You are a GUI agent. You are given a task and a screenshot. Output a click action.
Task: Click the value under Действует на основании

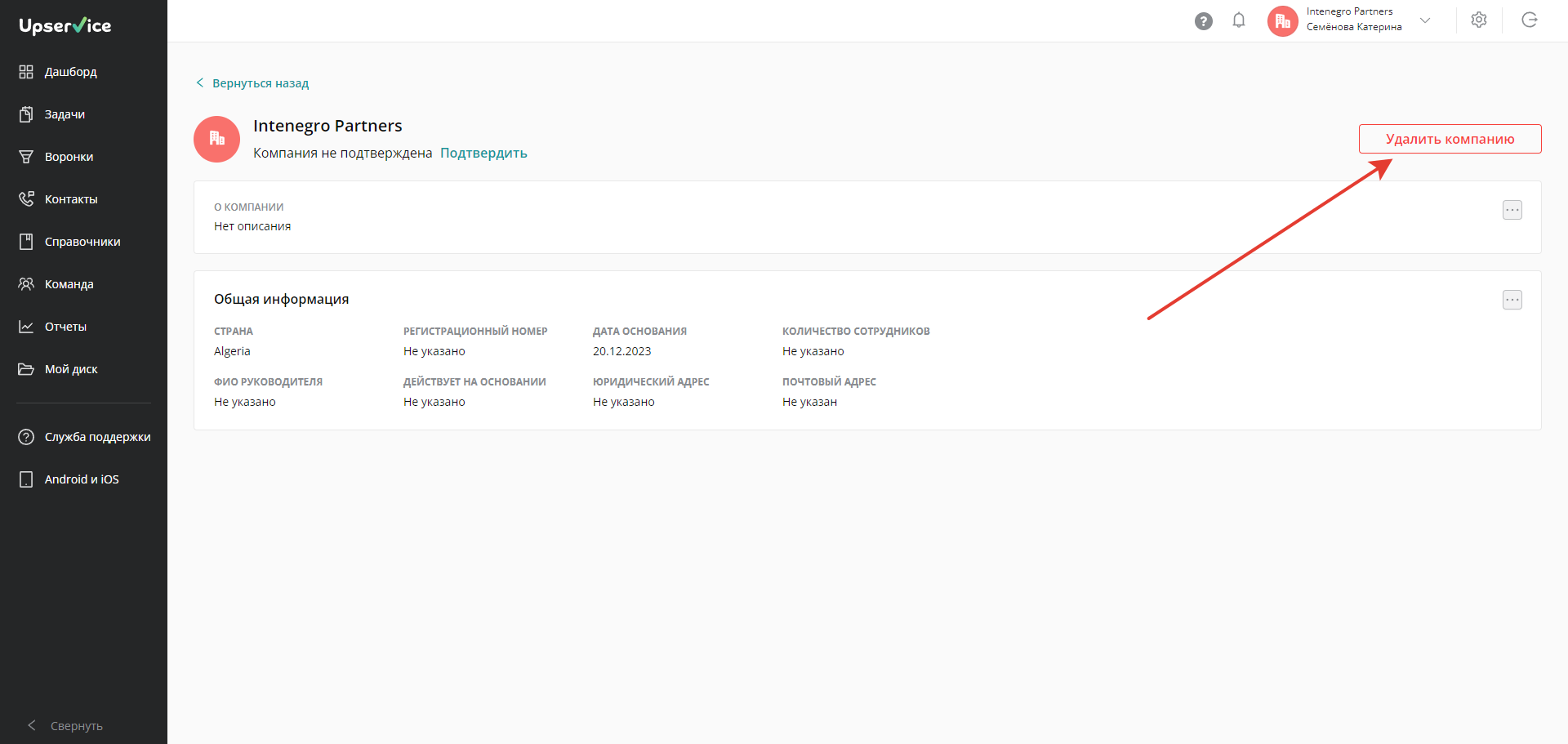pyautogui.click(x=434, y=402)
